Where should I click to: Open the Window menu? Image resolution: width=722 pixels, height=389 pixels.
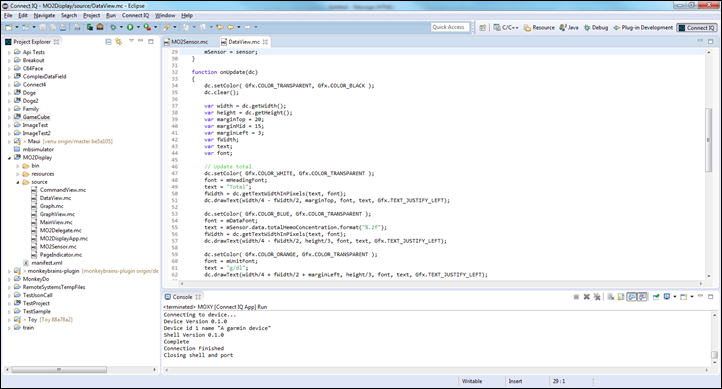point(165,15)
